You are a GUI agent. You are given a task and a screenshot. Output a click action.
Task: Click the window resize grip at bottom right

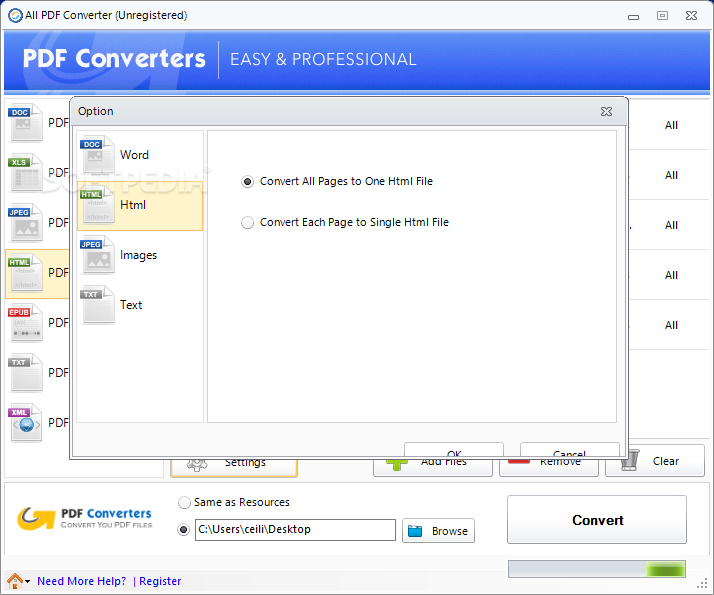(704, 583)
